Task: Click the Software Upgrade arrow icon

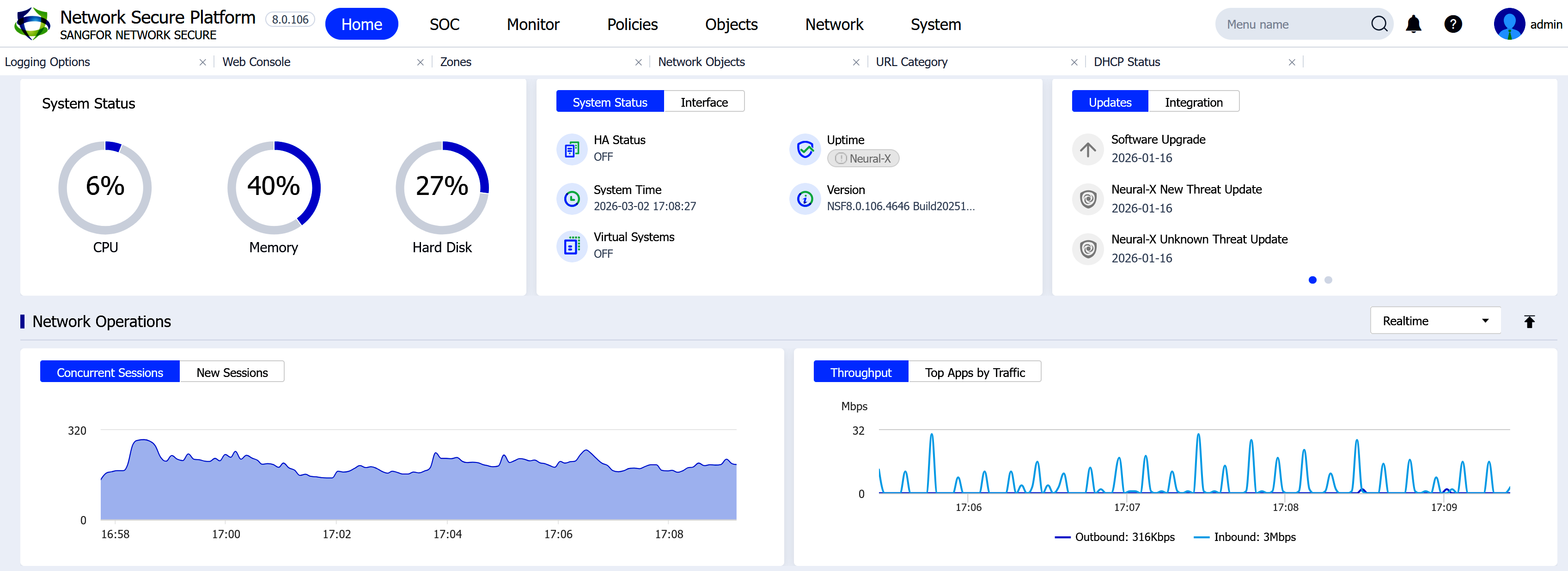Action: click(x=1088, y=149)
